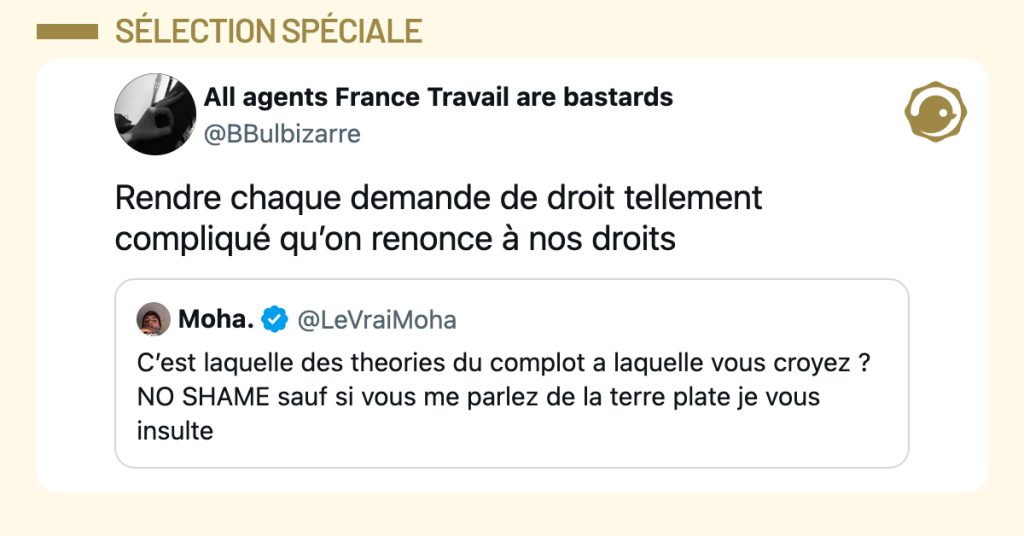Click the gold bar beside SÉLECTION SPÉCIALE
This screenshot has height=536, width=1024.
click(66, 32)
